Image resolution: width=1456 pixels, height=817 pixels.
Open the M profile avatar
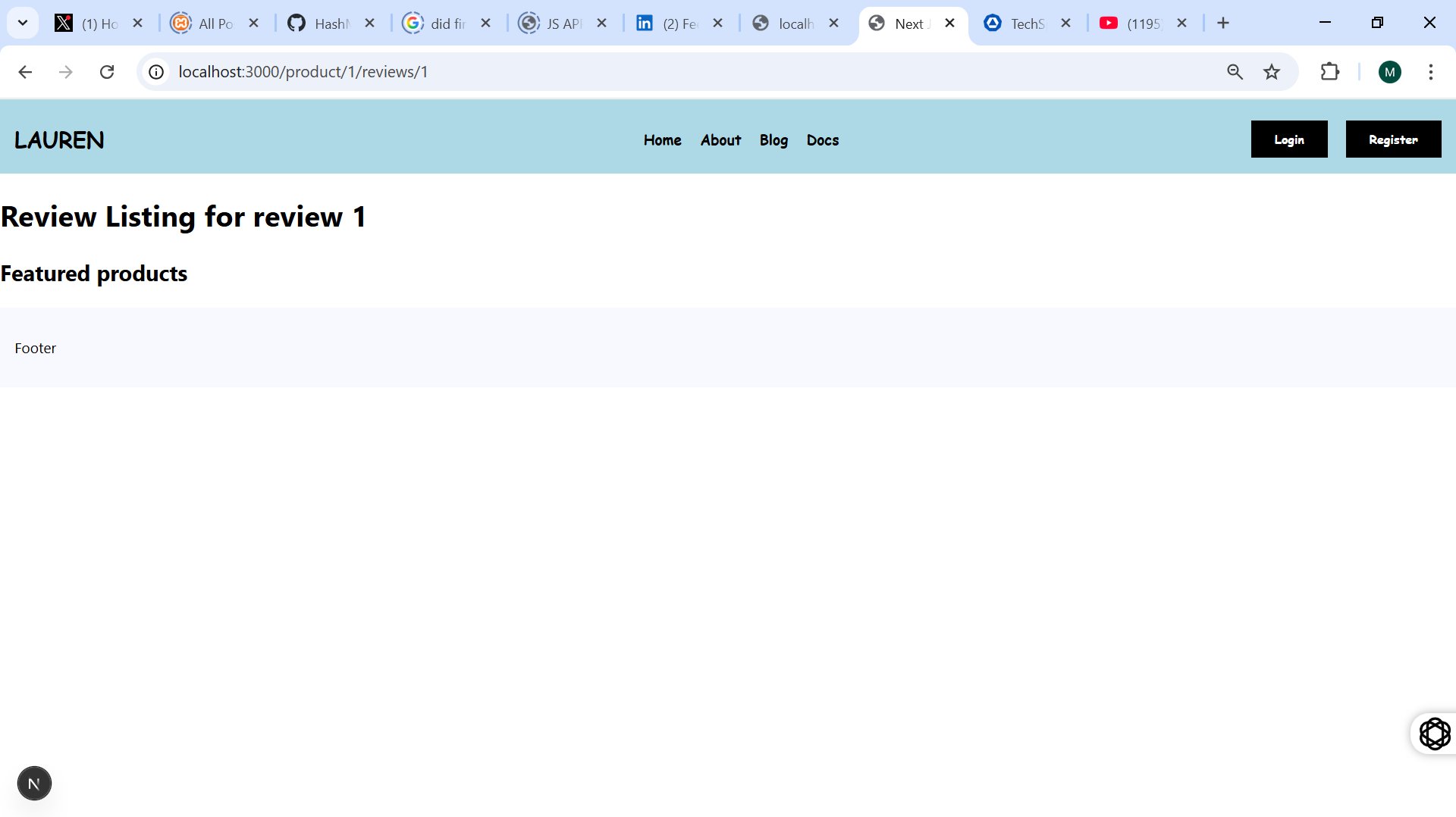tap(1390, 72)
